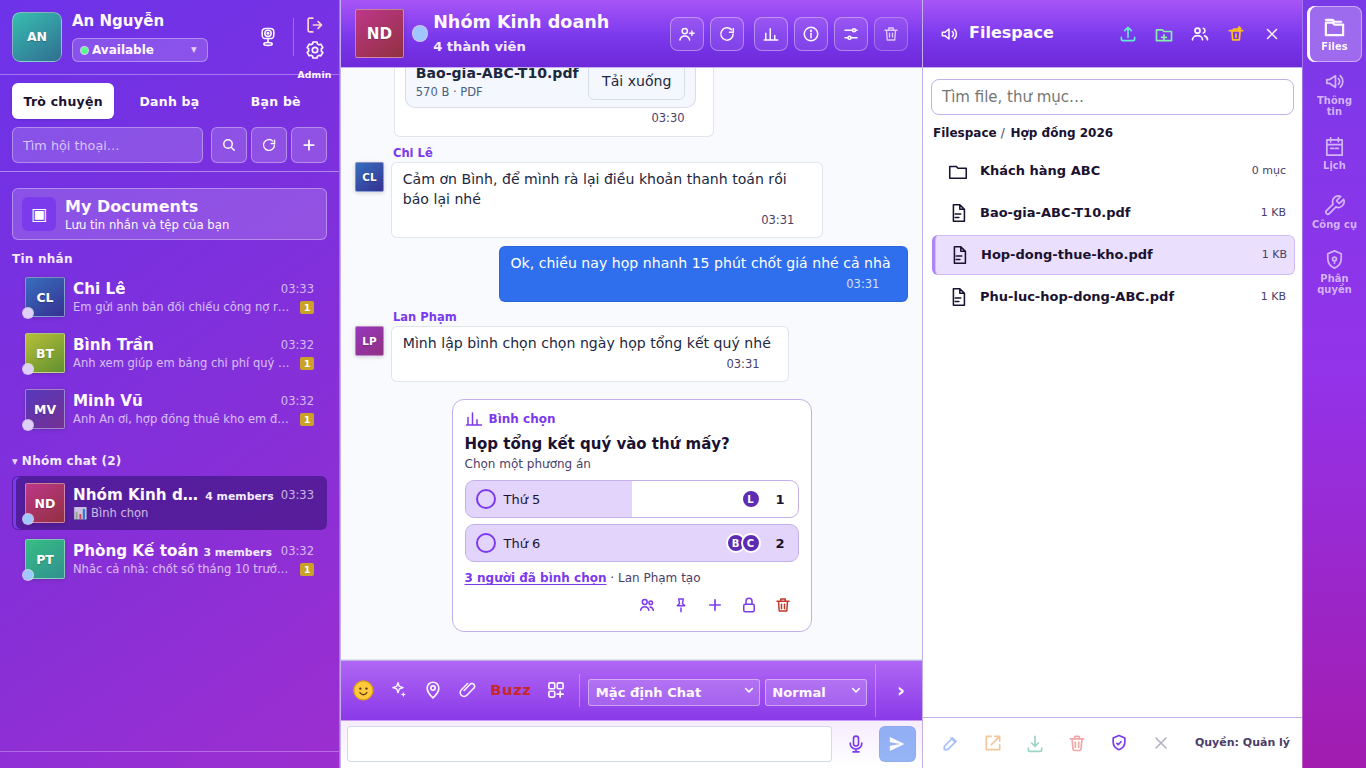The height and width of the screenshot is (768, 1366).
Task: Click Filespace root in breadcrumb
Action: pyautogui.click(x=964, y=133)
